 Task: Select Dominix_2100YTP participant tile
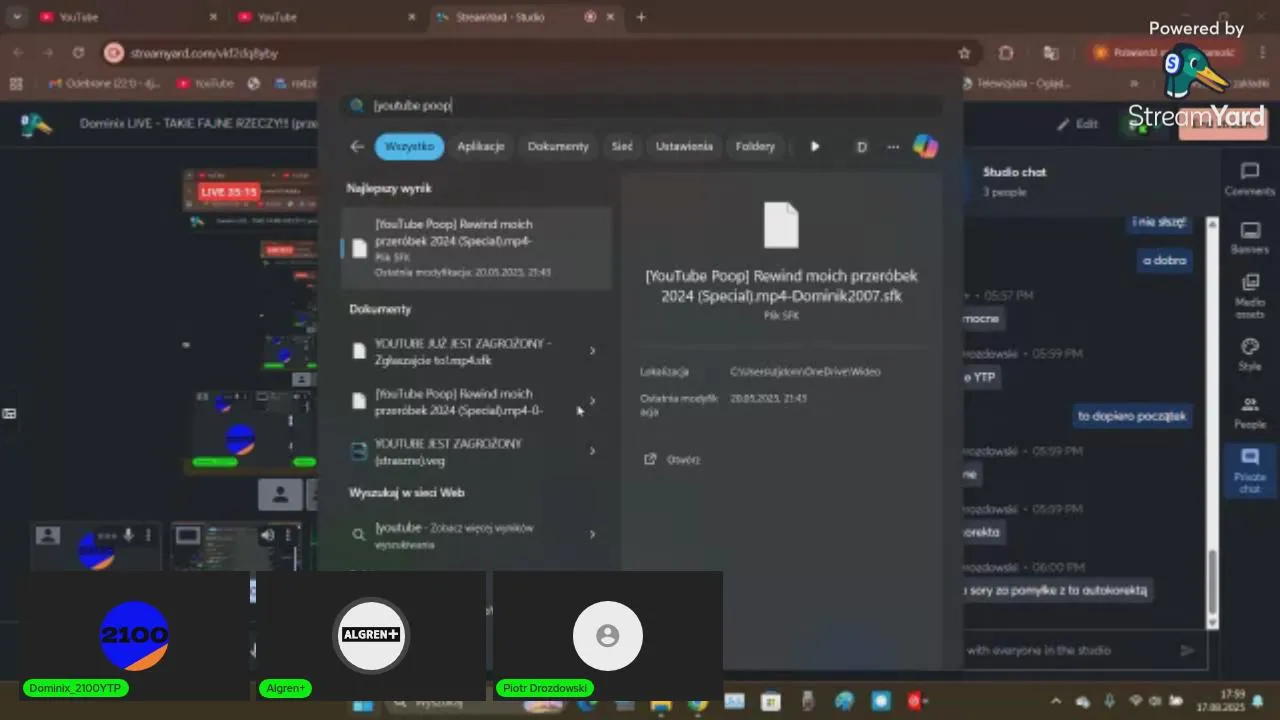click(x=134, y=635)
